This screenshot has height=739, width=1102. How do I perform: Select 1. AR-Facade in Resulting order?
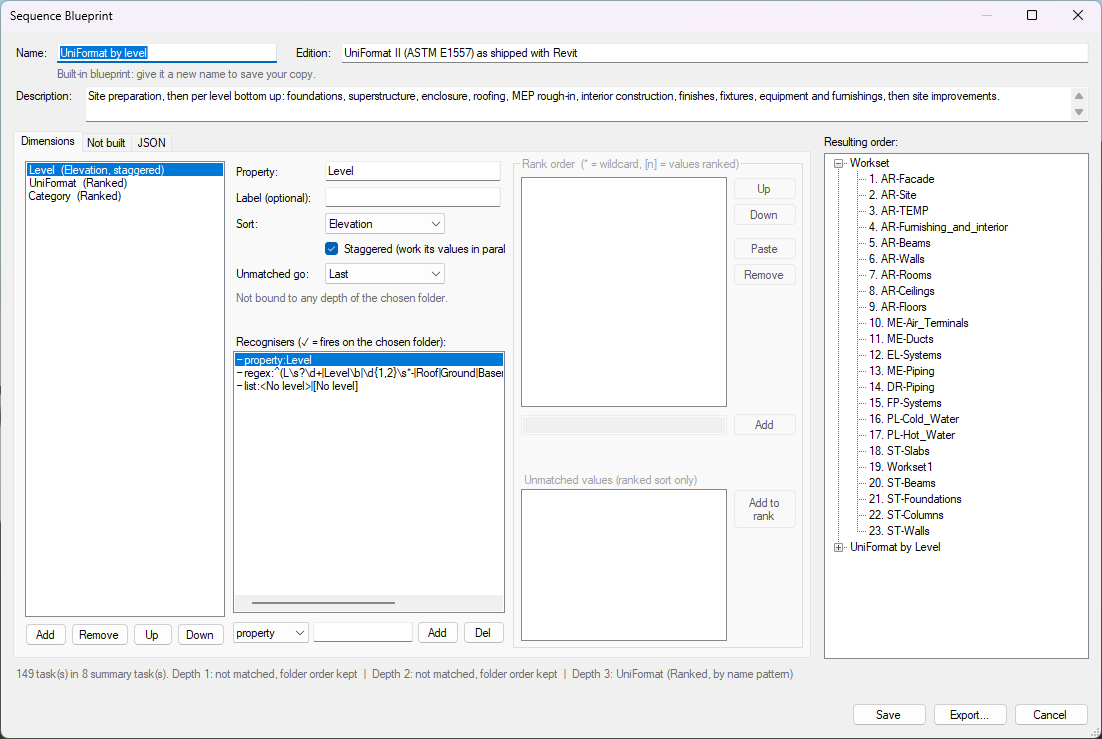(x=901, y=179)
